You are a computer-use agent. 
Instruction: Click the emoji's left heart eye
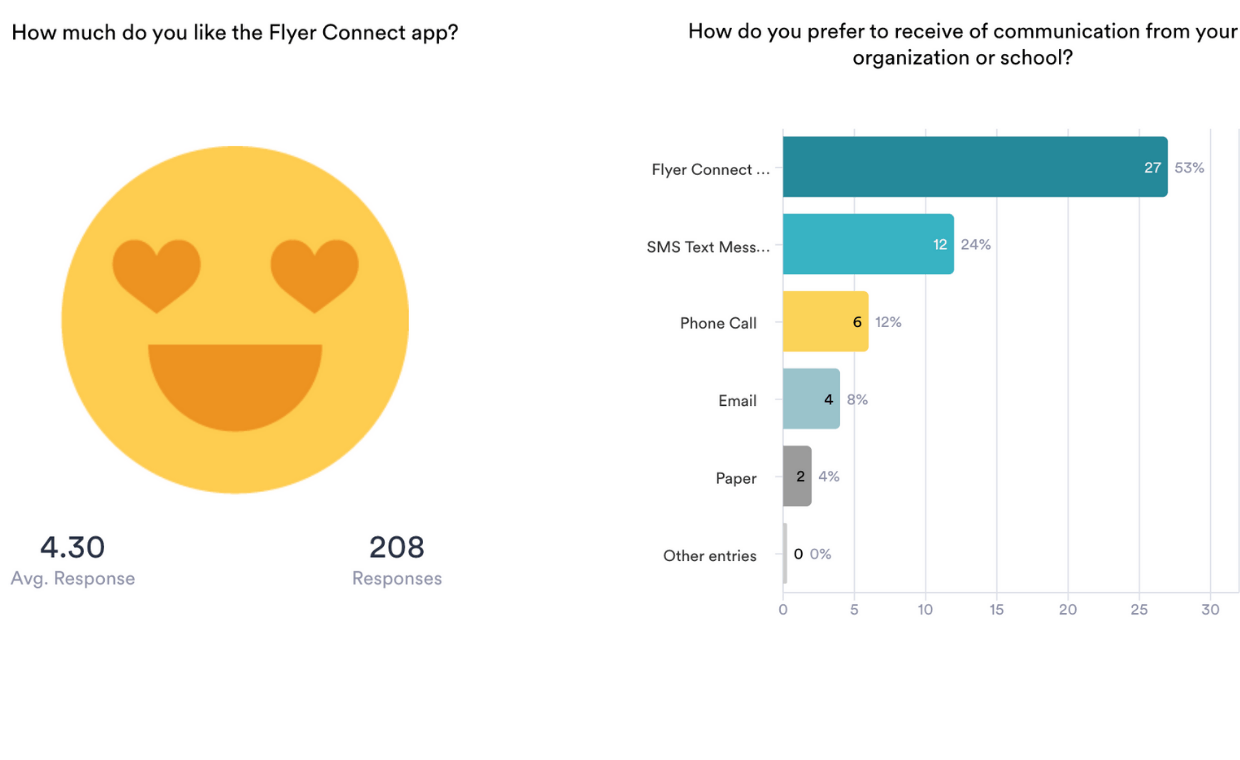(156, 272)
